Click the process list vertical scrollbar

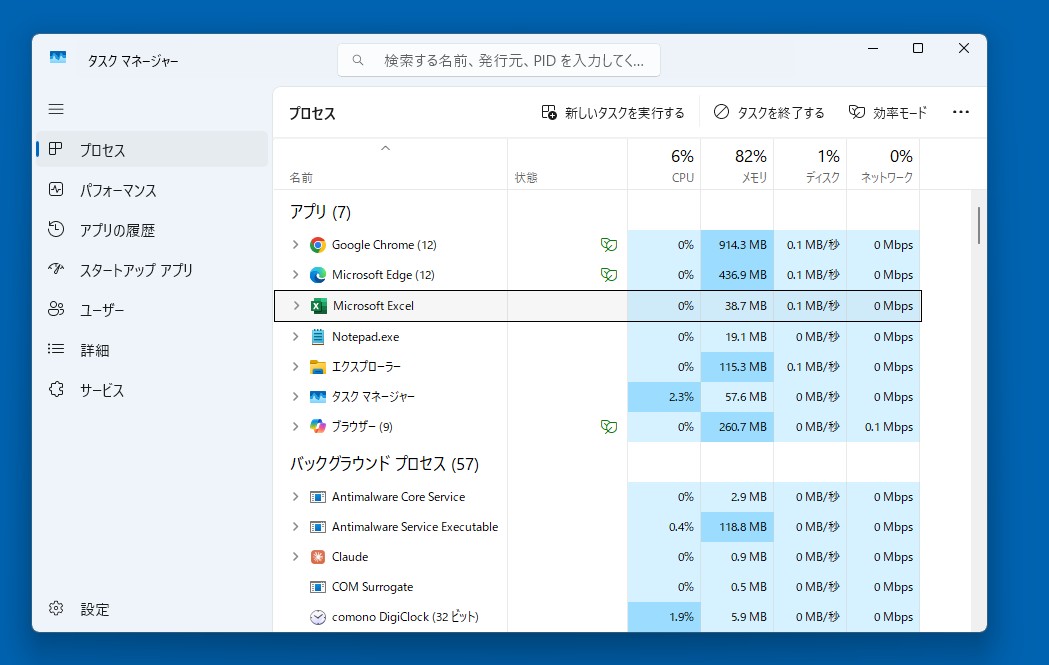[979, 225]
